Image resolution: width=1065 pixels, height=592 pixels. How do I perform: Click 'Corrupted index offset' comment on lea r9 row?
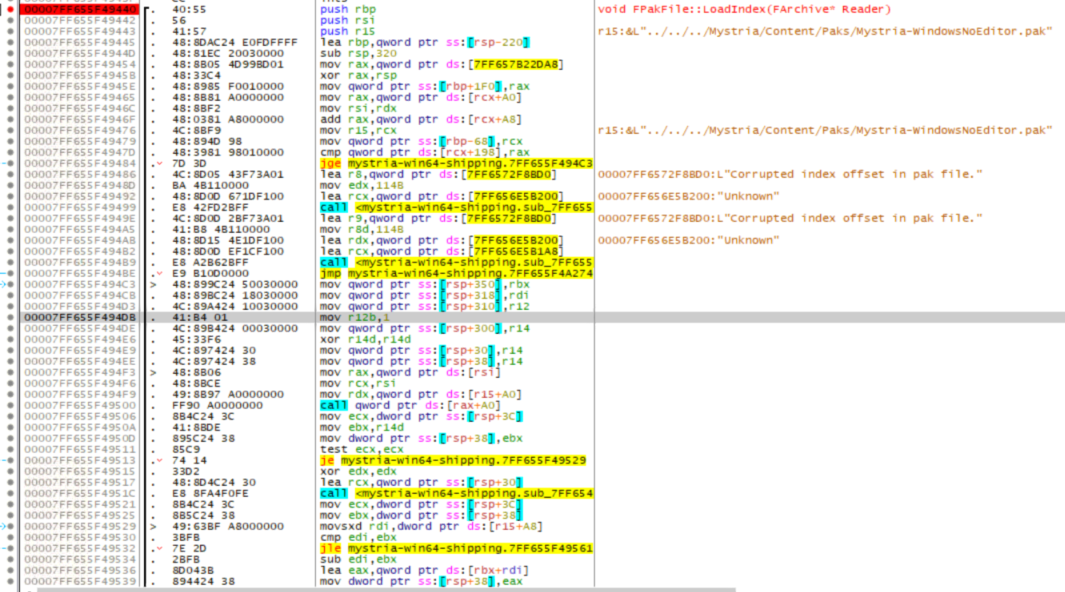point(791,219)
